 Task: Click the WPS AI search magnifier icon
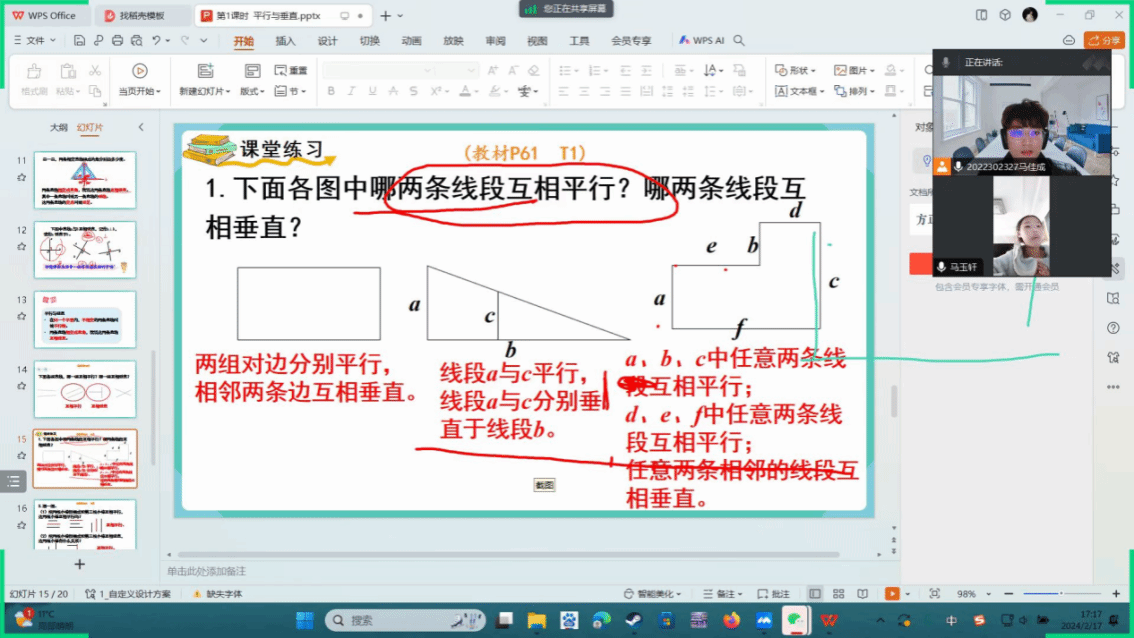coord(739,41)
